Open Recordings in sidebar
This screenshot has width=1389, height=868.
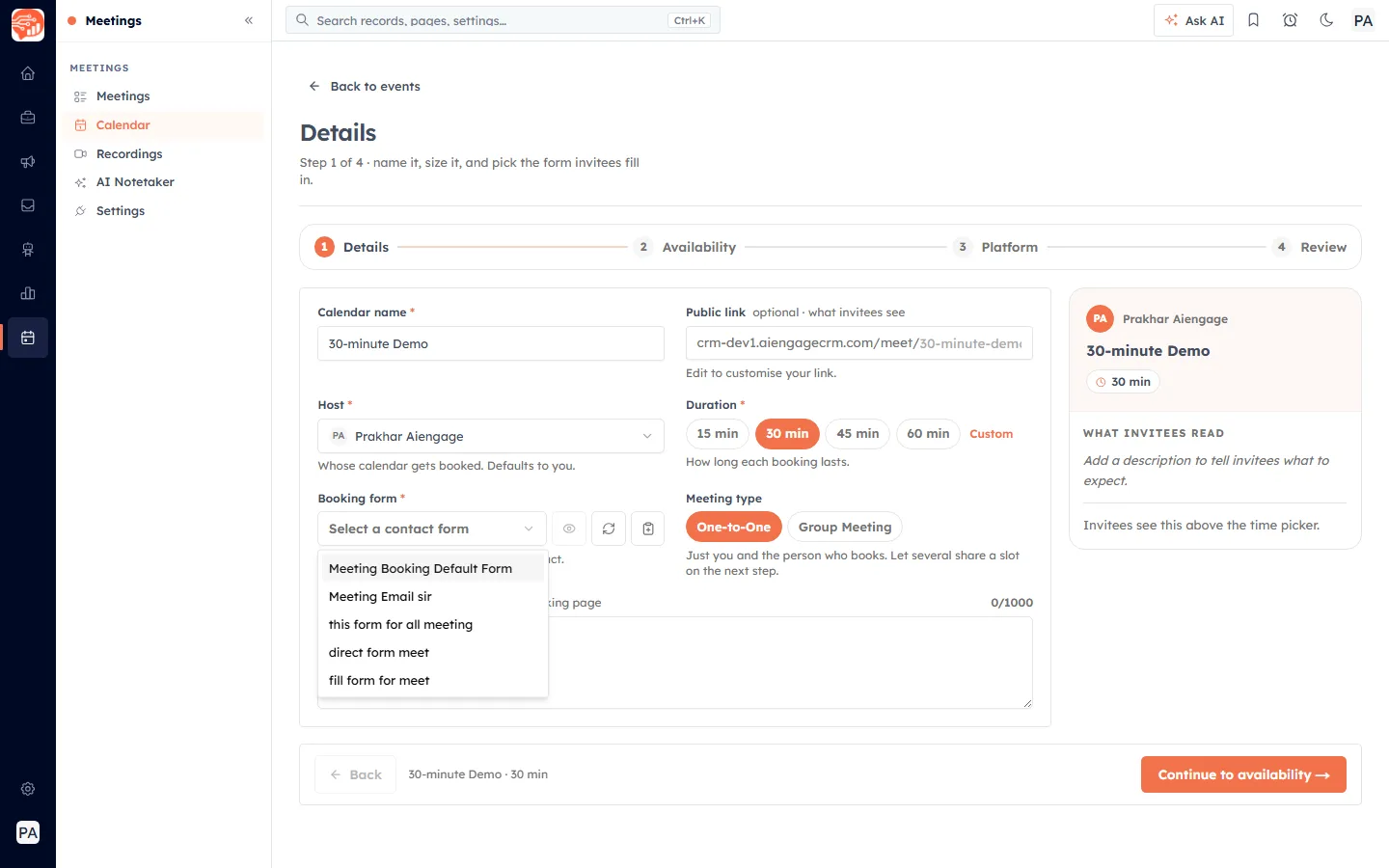[164, 153]
